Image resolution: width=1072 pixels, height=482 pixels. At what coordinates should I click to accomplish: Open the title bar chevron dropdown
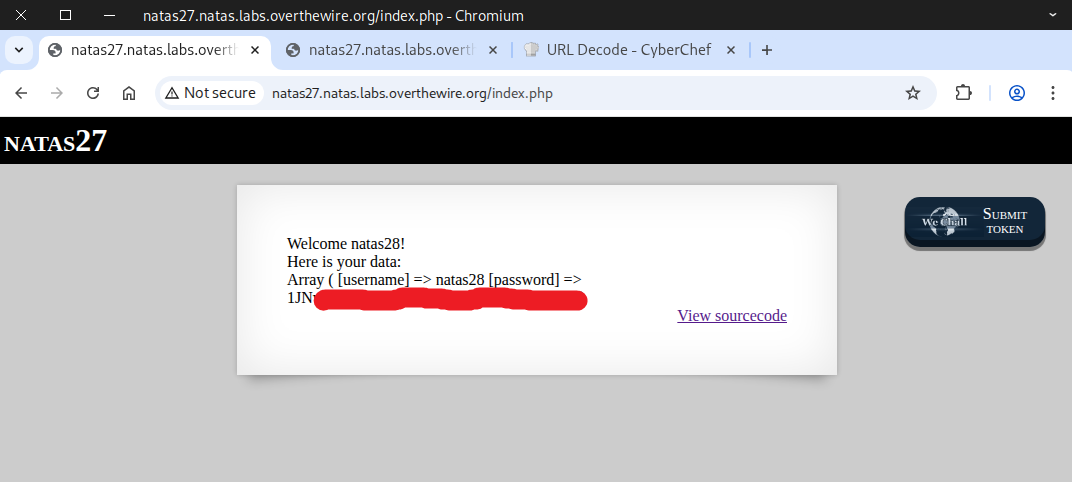(x=1052, y=16)
